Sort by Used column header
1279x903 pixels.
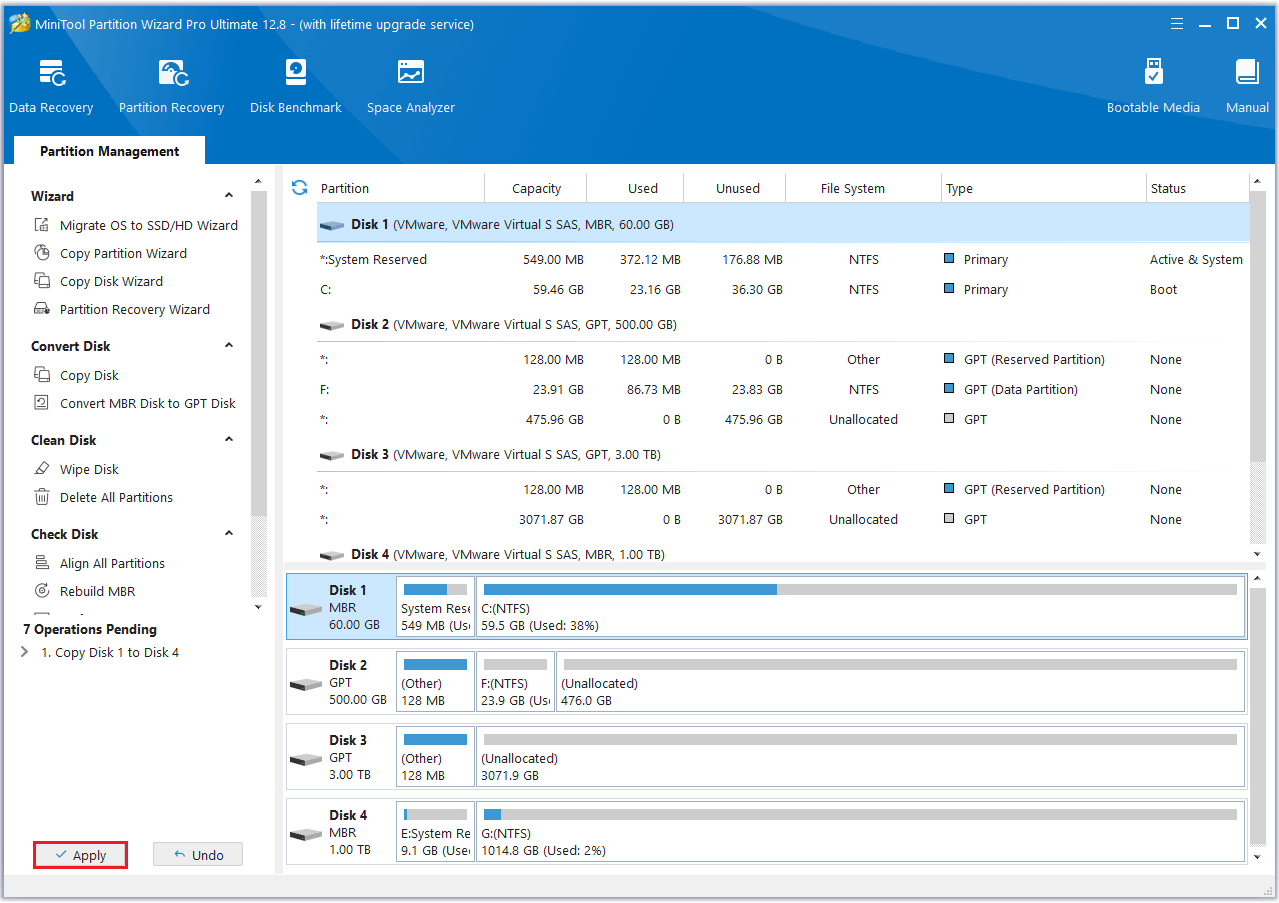click(x=636, y=188)
